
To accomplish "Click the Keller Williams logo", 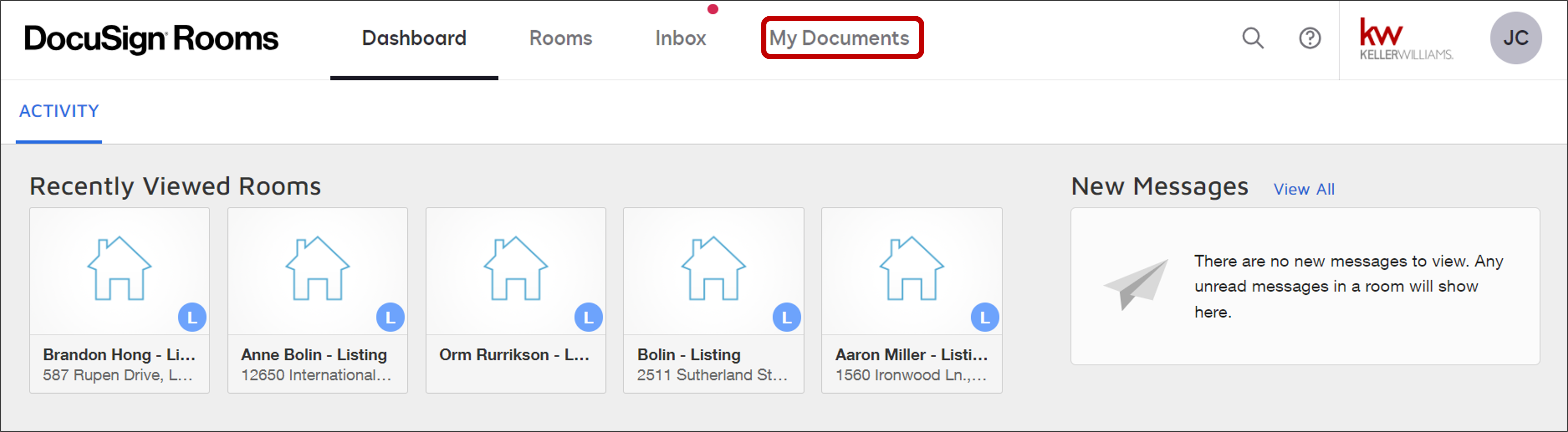I will coord(1406,39).
